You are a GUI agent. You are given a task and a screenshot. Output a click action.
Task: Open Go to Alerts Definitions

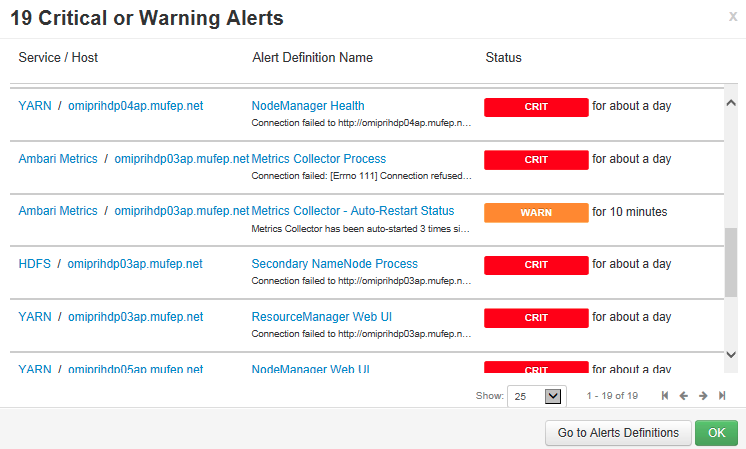617,433
